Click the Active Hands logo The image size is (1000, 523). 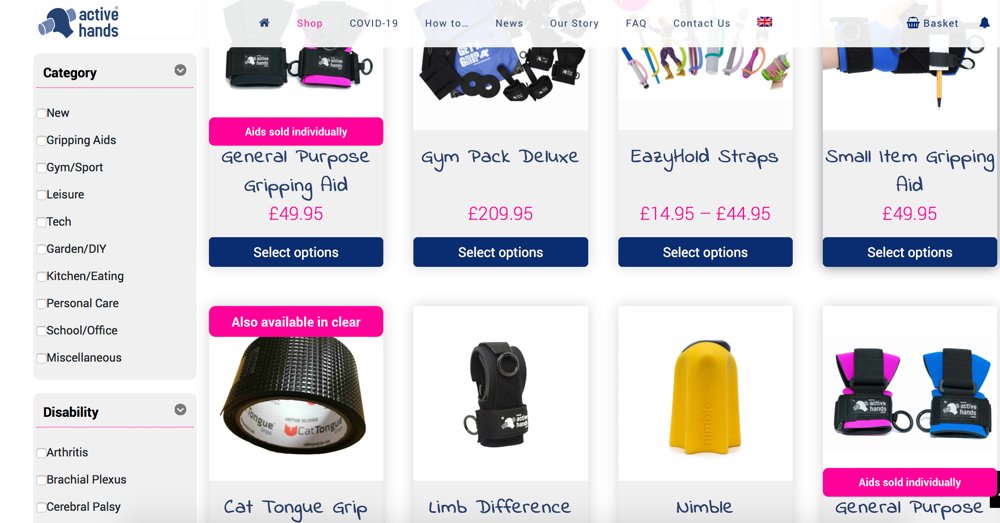click(78, 22)
